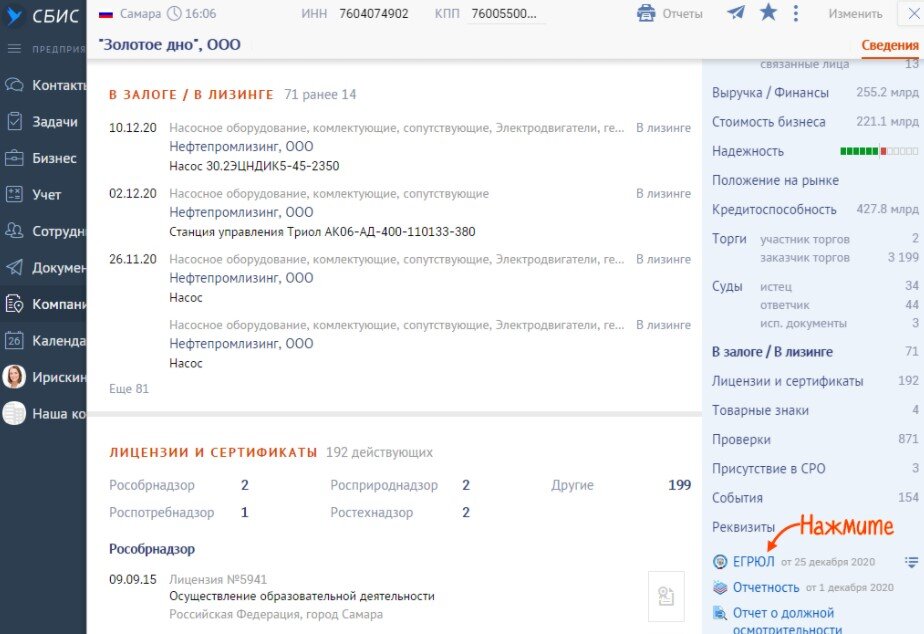Click the paper plane send icon in header
Viewport: 924px width, 634px height.
tap(736, 12)
